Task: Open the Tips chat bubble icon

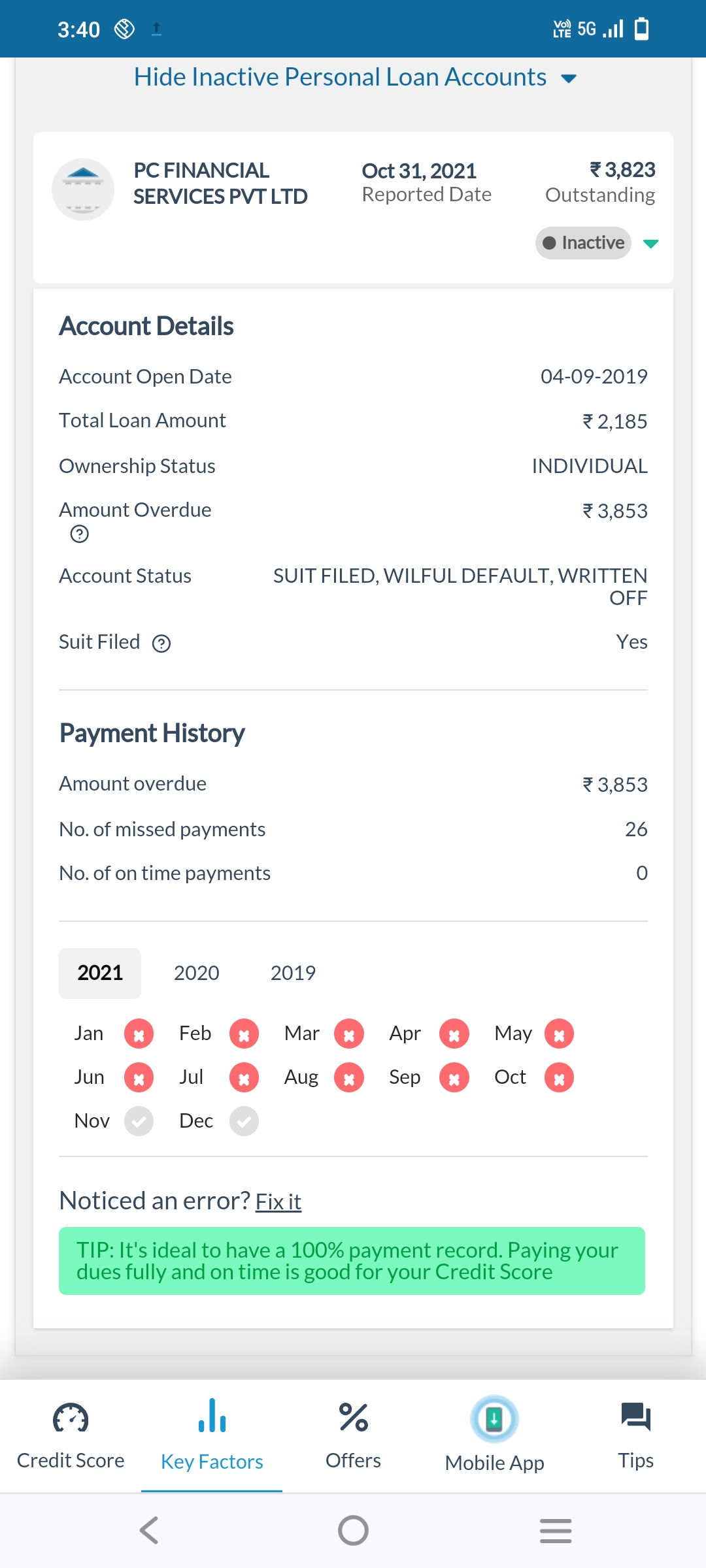Action: click(635, 1416)
